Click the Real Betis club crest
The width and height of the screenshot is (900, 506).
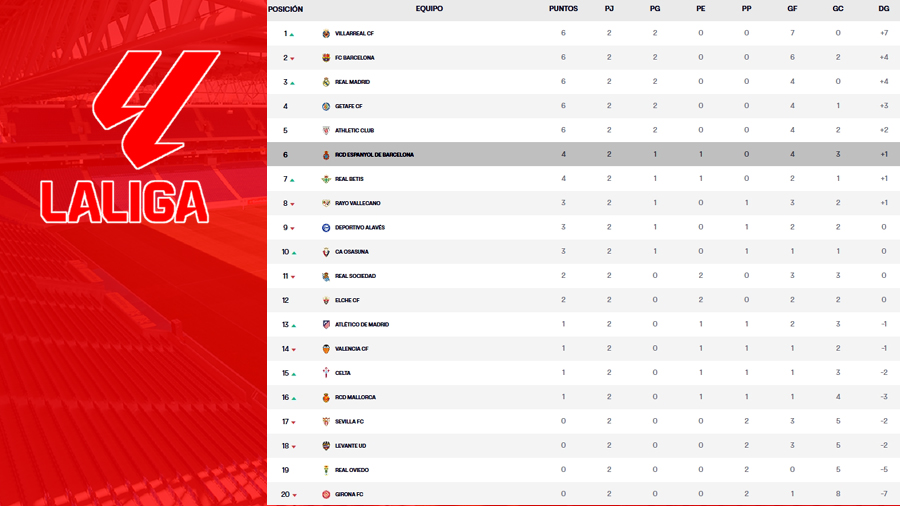tap(326, 179)
